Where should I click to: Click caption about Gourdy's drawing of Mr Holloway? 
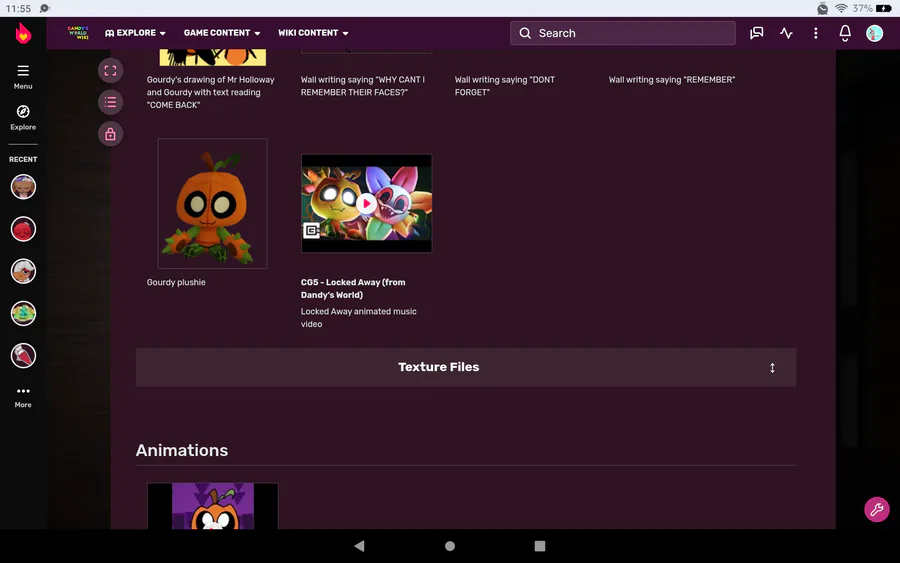[210, 92]
